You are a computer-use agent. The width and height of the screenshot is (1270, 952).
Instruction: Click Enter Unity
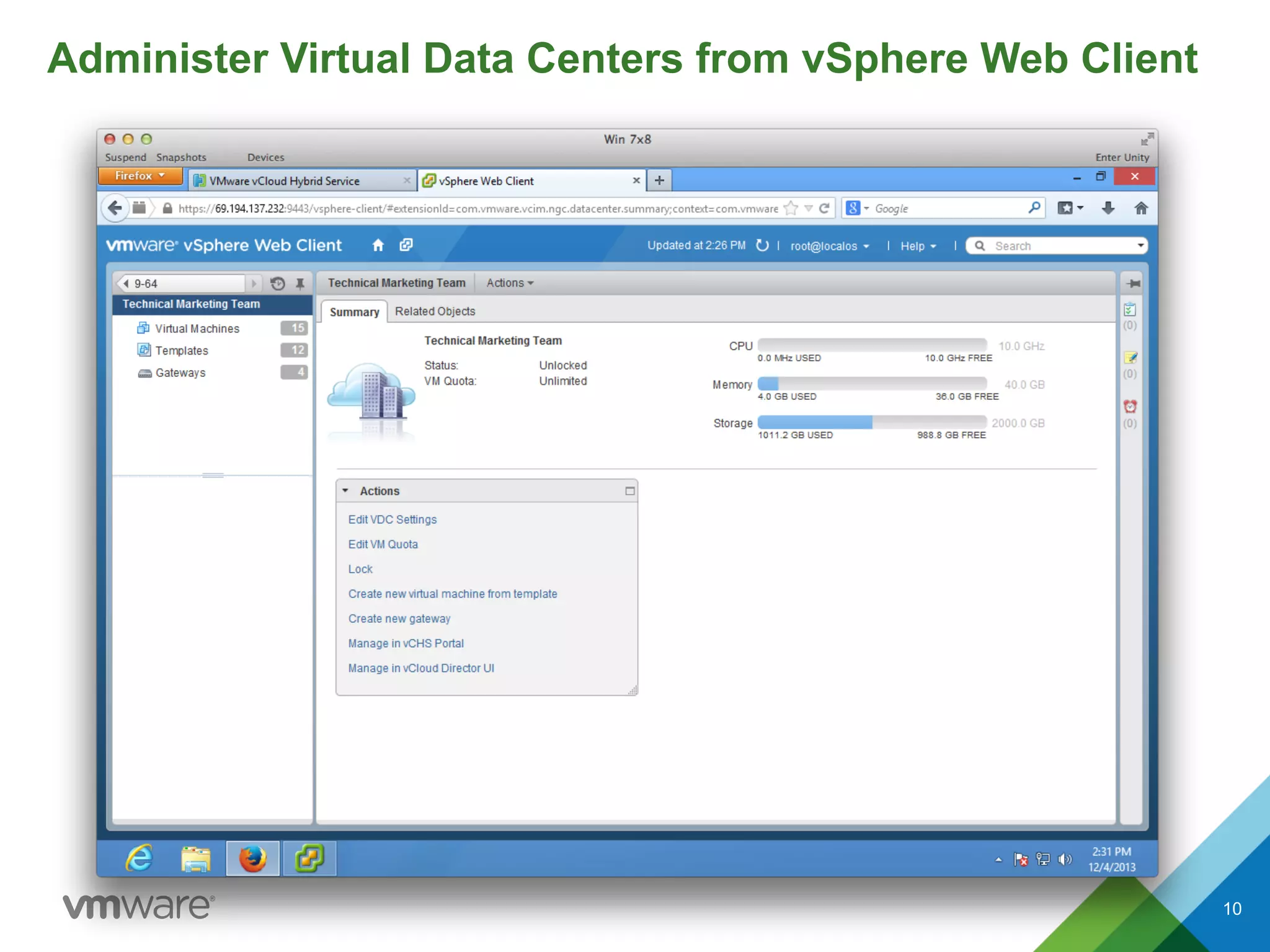[x=1122, y=157]
